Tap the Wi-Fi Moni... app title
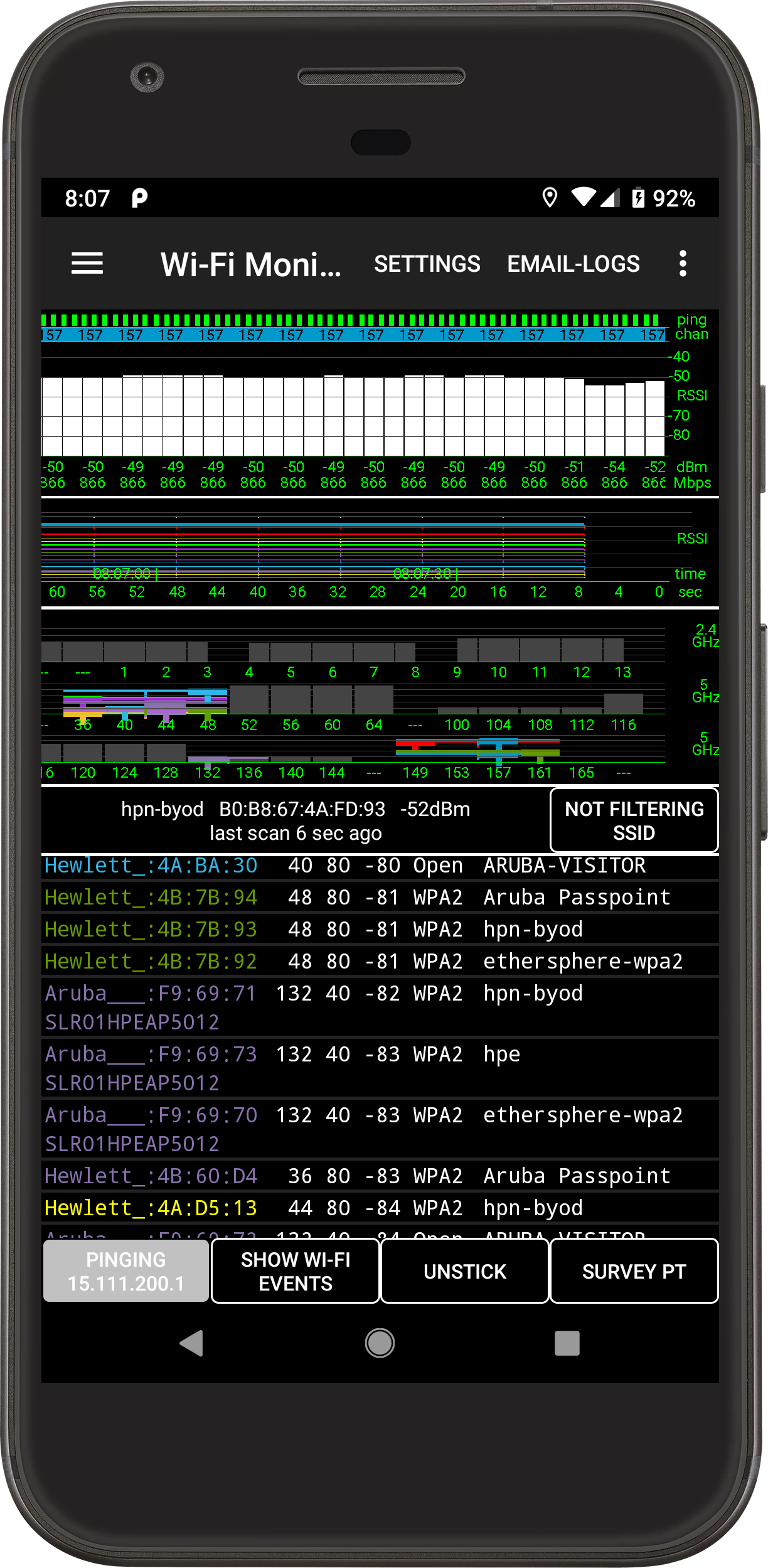This screenshot has height=1568, width=768. pos(251,264)
